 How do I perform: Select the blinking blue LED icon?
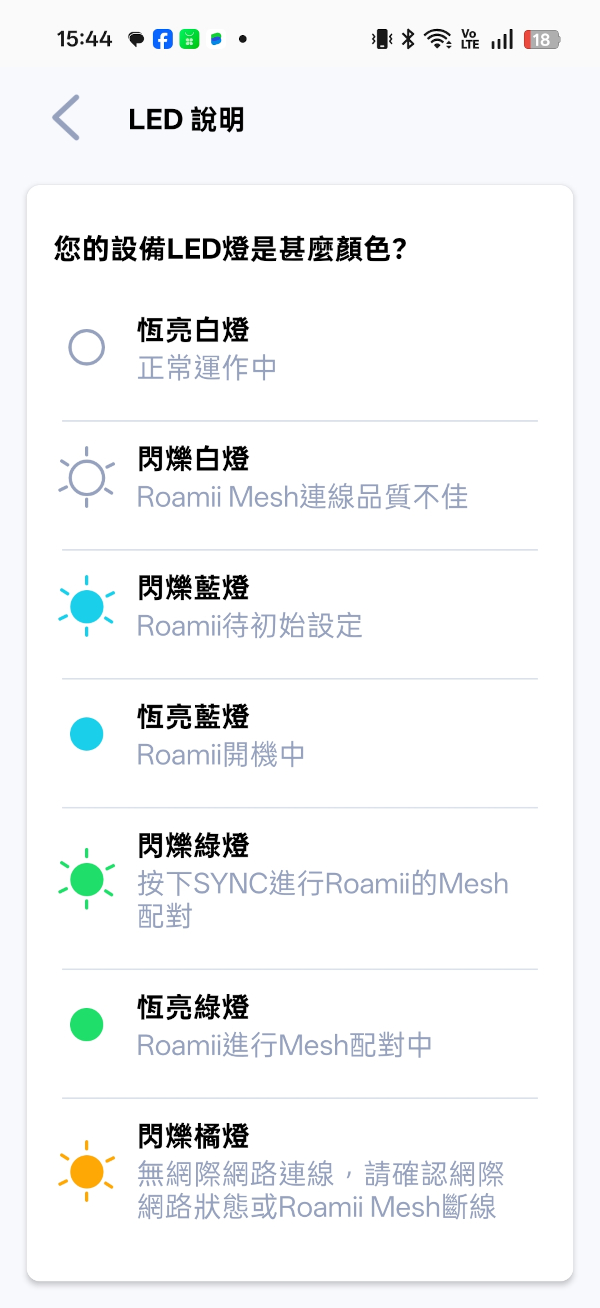[86, 605]
